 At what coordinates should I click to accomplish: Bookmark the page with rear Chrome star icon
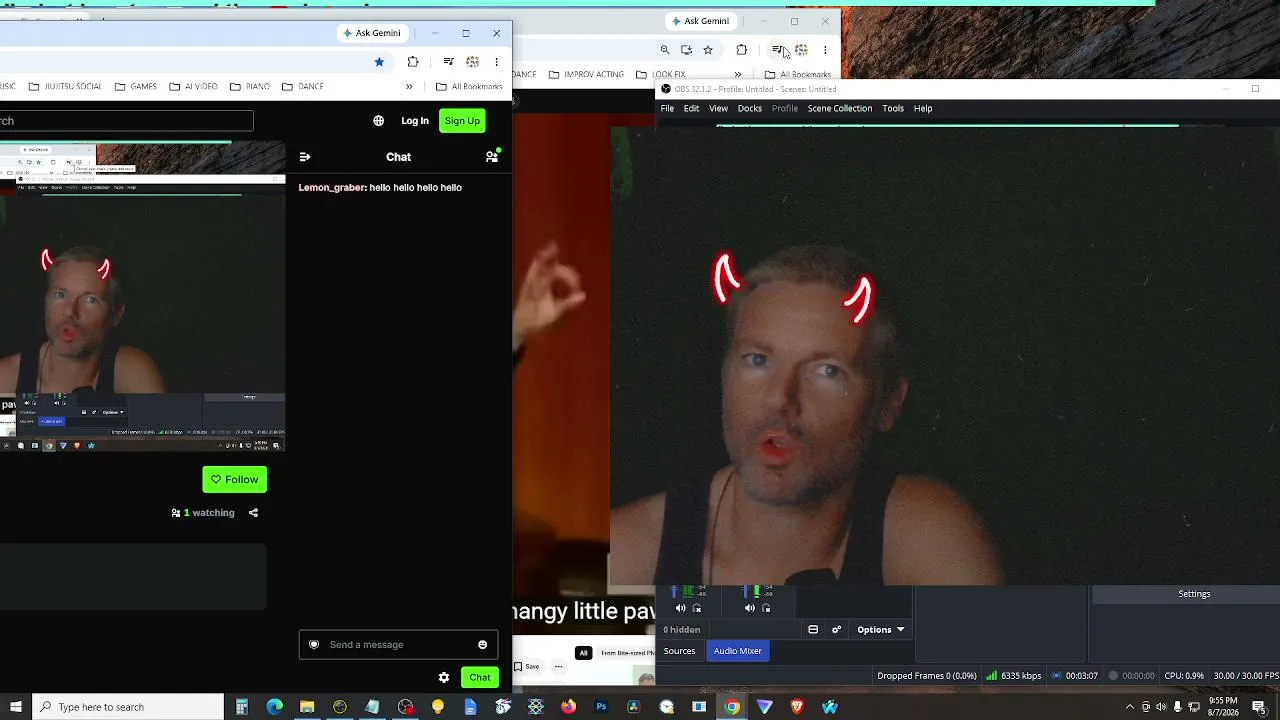tap(708, 50)
